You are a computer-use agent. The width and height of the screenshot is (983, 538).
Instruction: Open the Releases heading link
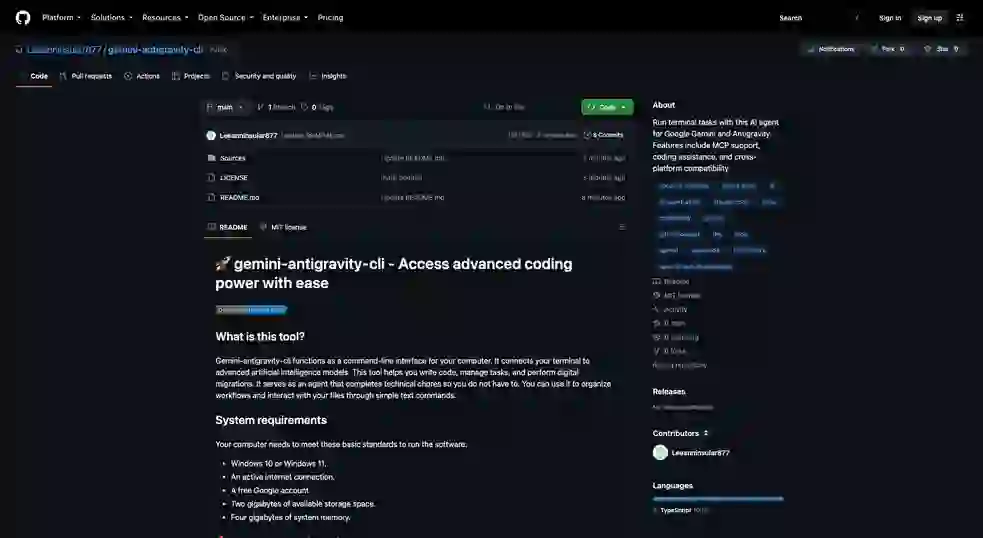(x=669, y=391)
